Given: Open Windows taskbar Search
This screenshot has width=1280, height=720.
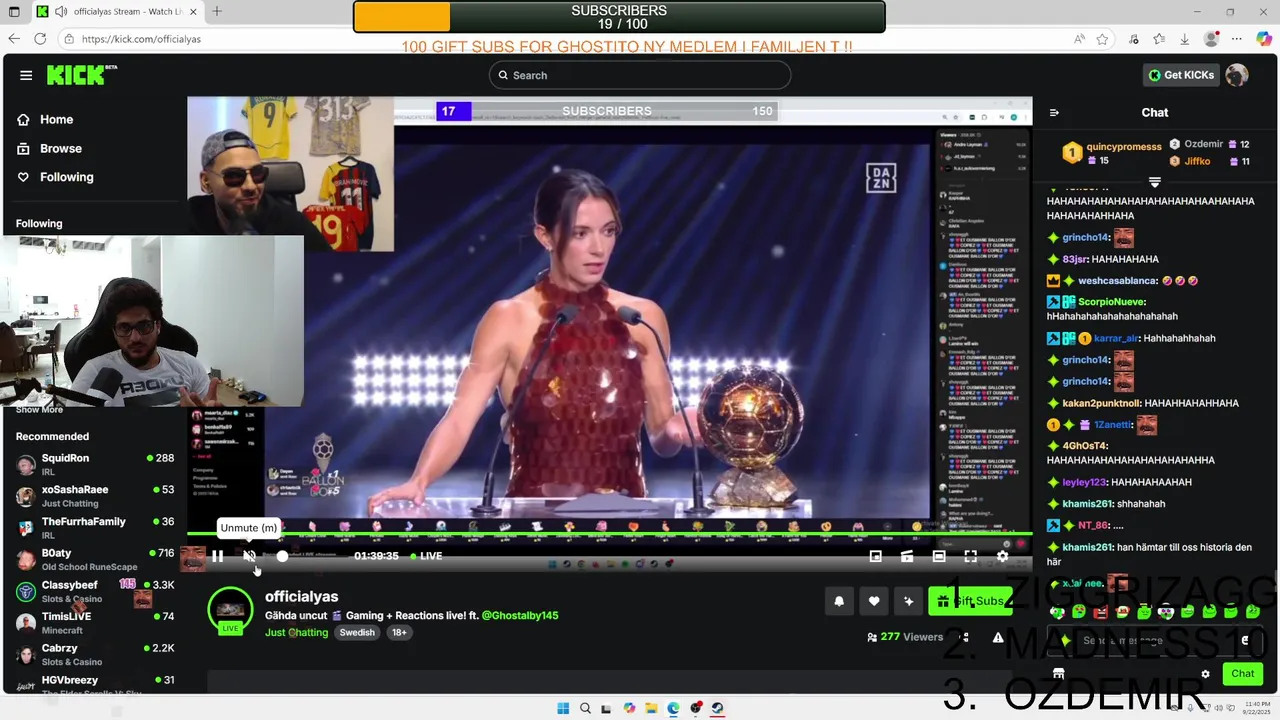Looking at the screenshot, I should pos(585,708).
